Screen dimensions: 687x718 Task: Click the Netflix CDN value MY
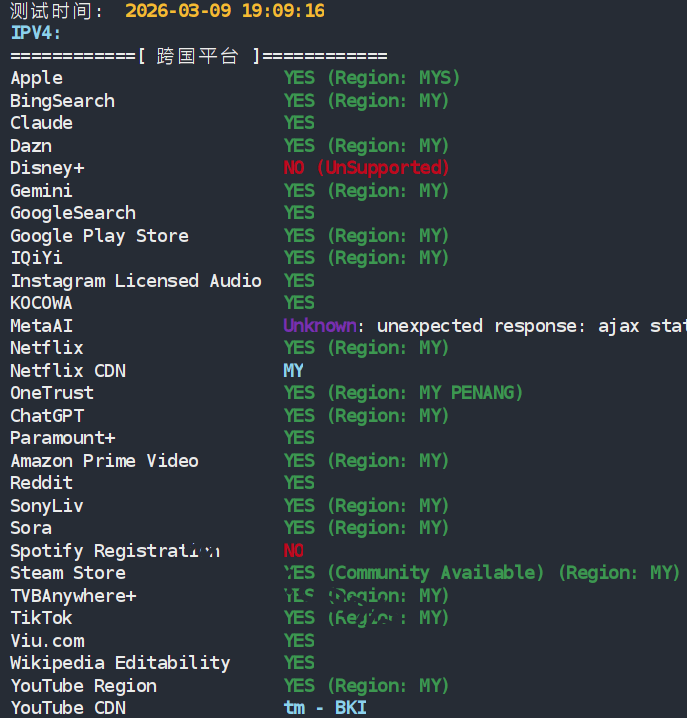[293, 371]
